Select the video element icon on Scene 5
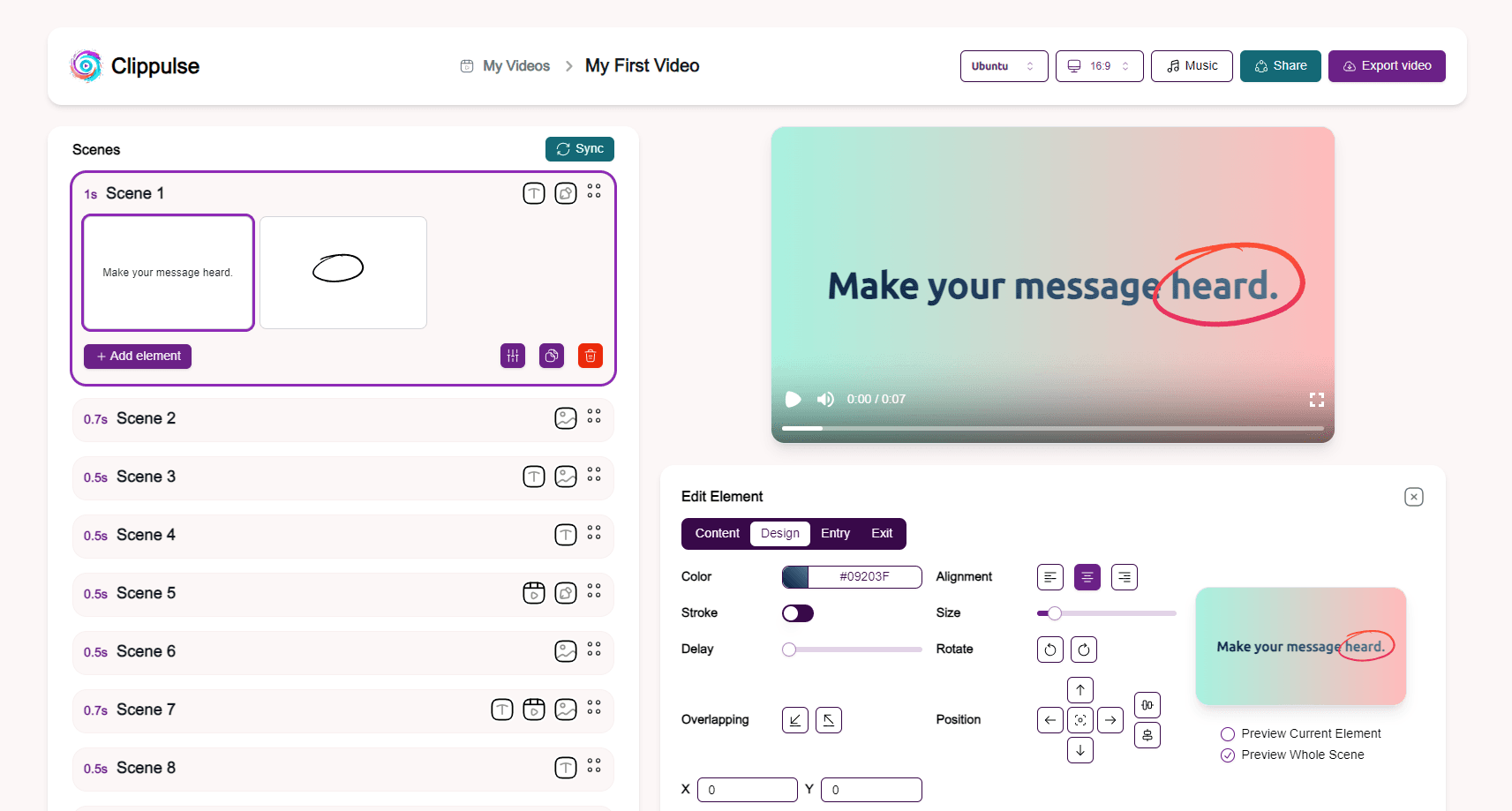Screen dimensions: 1512x811 pos(534,593)
